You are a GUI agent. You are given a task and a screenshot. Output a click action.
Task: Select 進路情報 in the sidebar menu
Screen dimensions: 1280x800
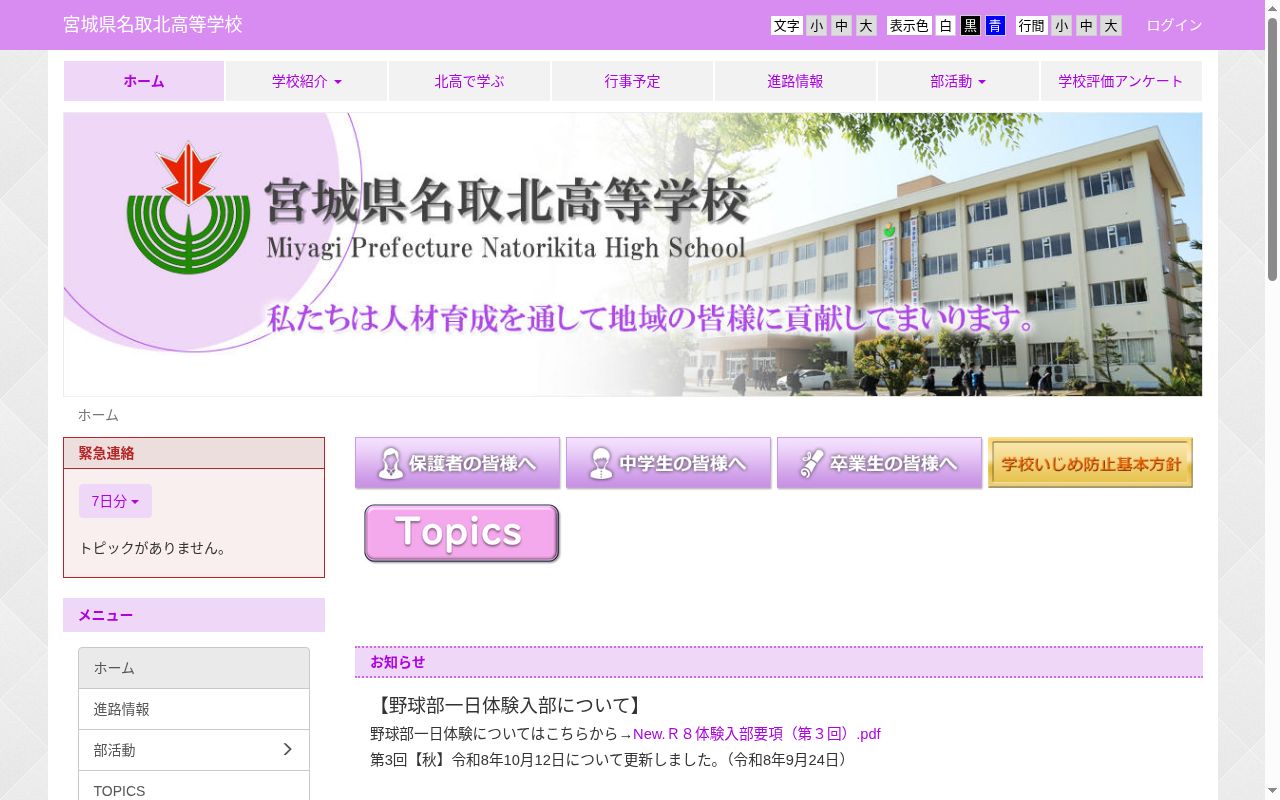tap(194, 709)
